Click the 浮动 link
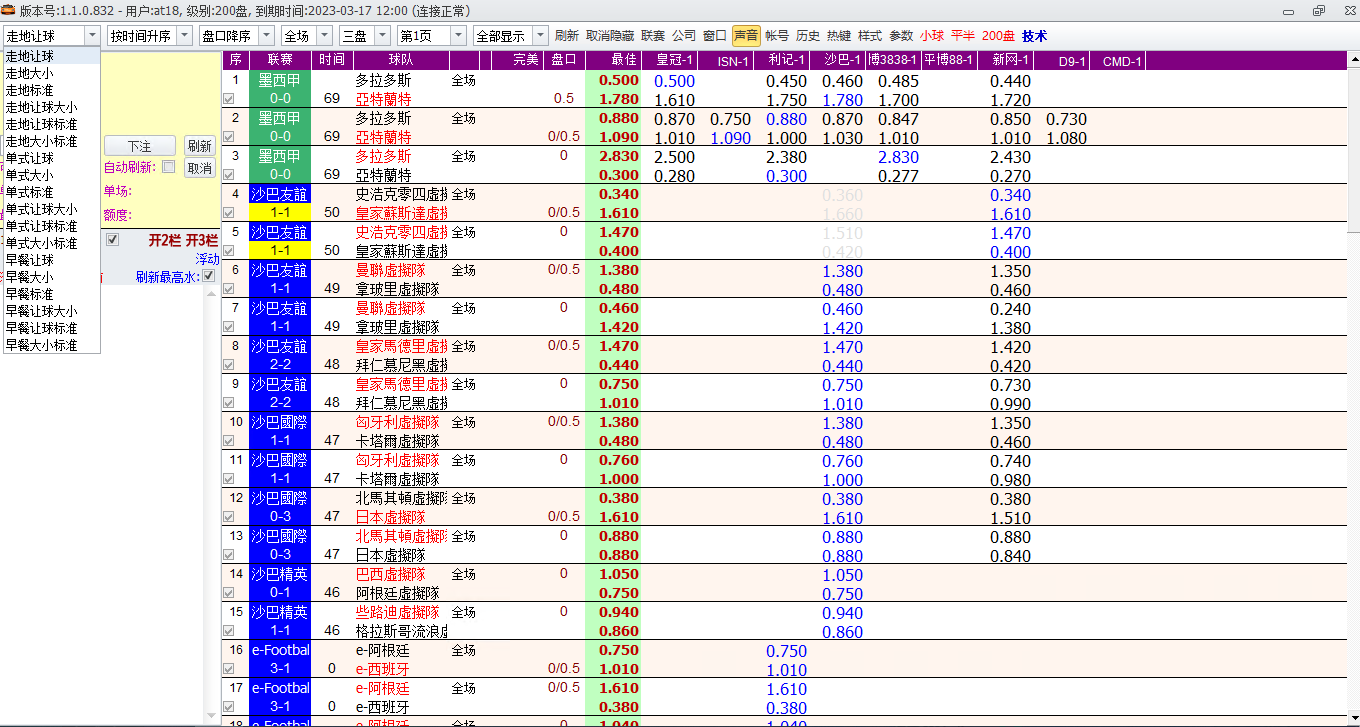This screenshot has width=1360, height=727. 207,259
